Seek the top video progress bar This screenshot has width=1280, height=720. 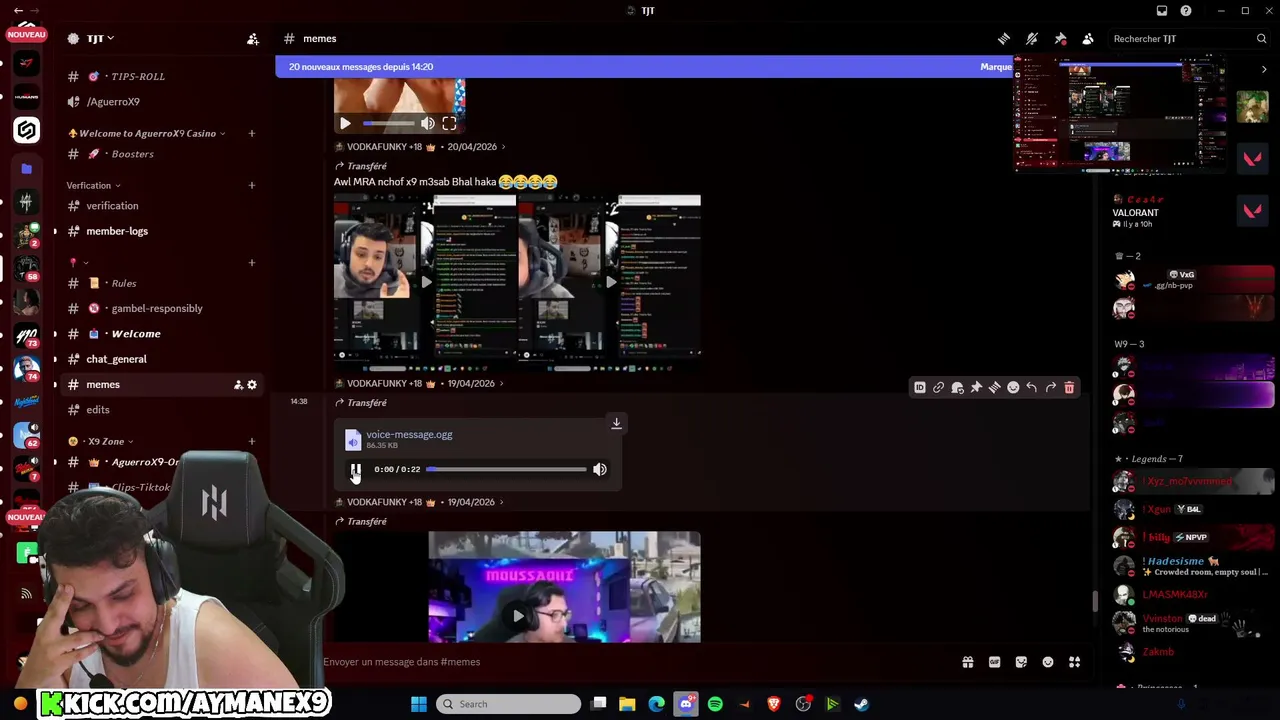point(388,124)
